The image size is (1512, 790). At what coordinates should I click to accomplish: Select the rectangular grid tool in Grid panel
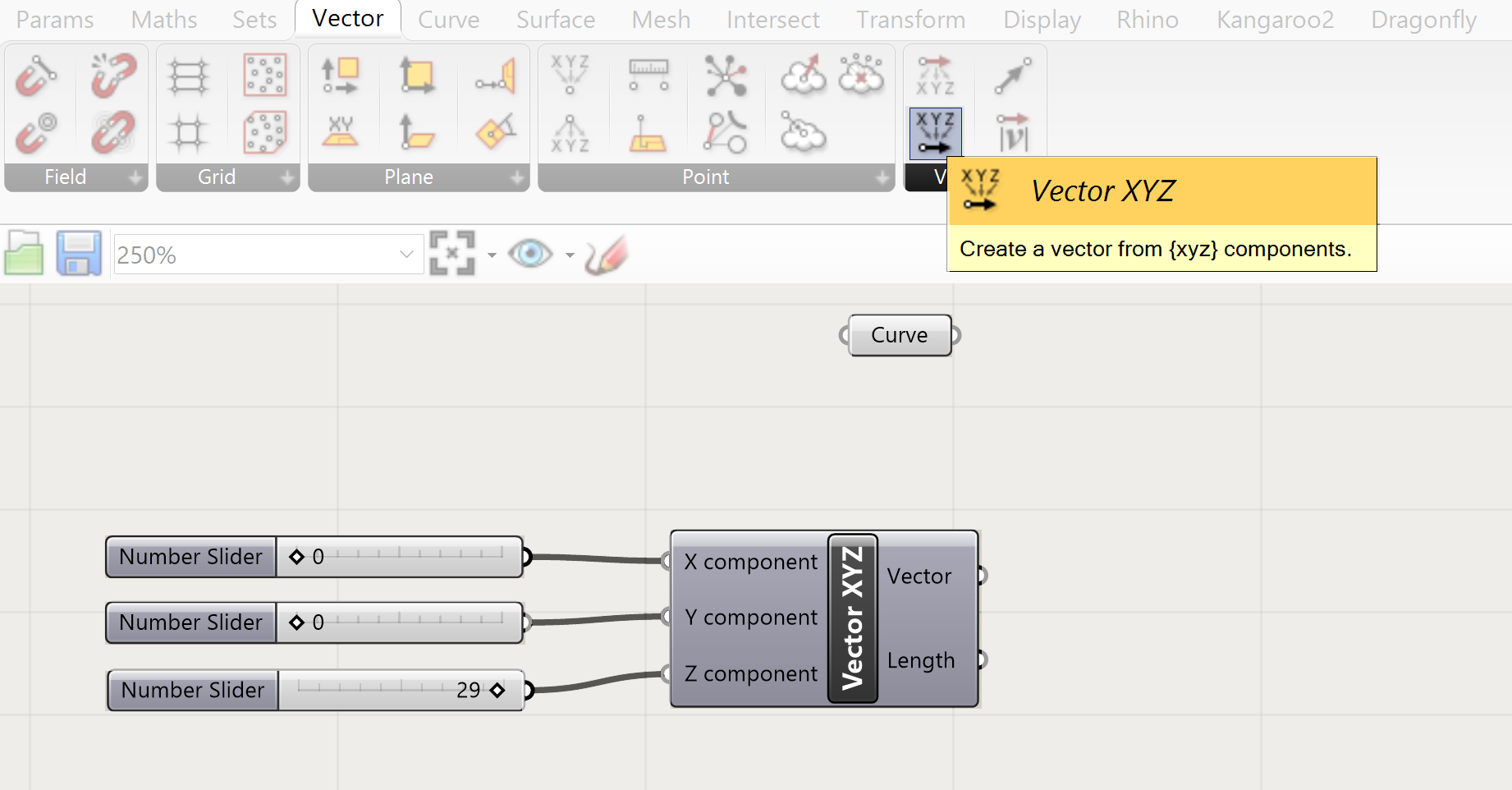click(188, 76)
